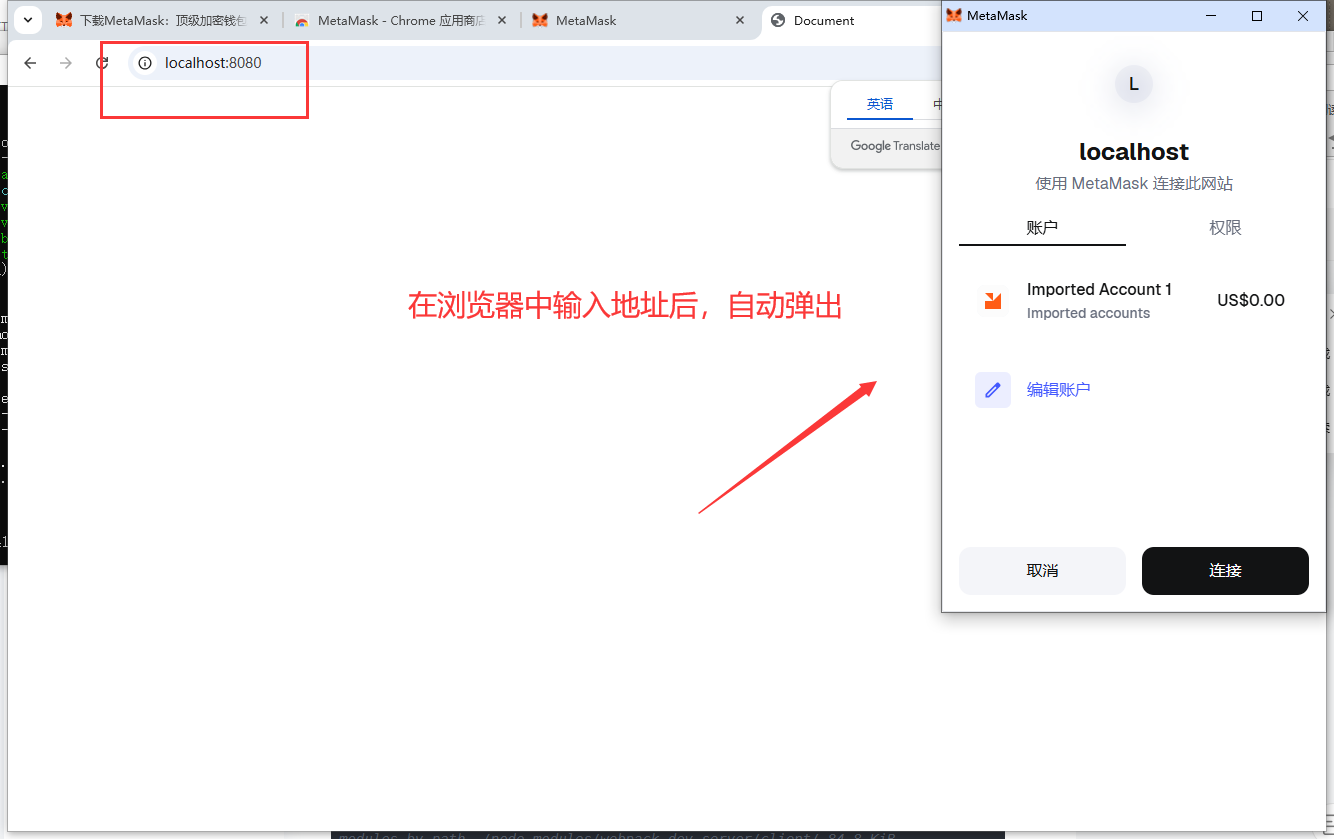Select 英语 in Google Translate popup
This screenshot has height=839, width=1334.
point(880,104)
